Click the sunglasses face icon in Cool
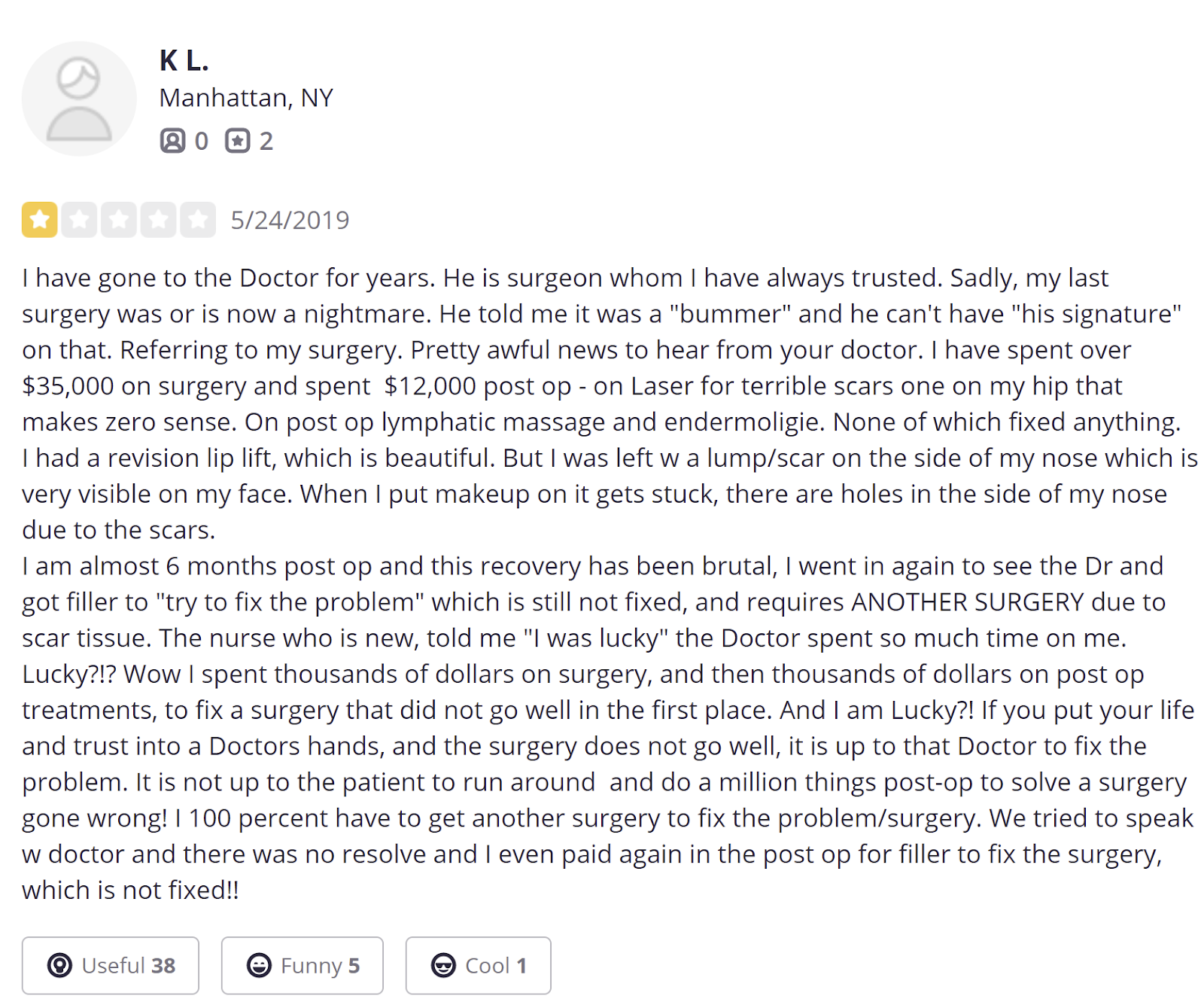Screen dimensions: 1204x1002 pos(443,965)
